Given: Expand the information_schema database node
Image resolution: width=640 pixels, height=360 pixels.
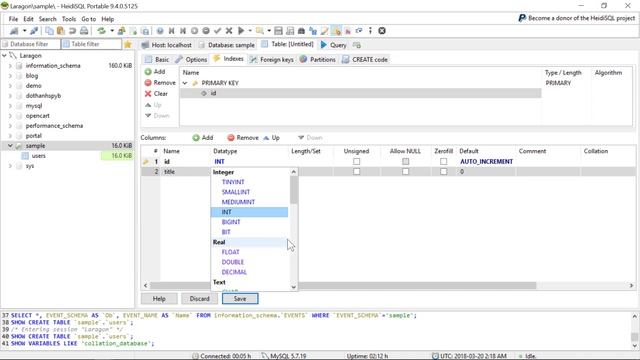Looking at the screenshot, I should click(10, 66).
